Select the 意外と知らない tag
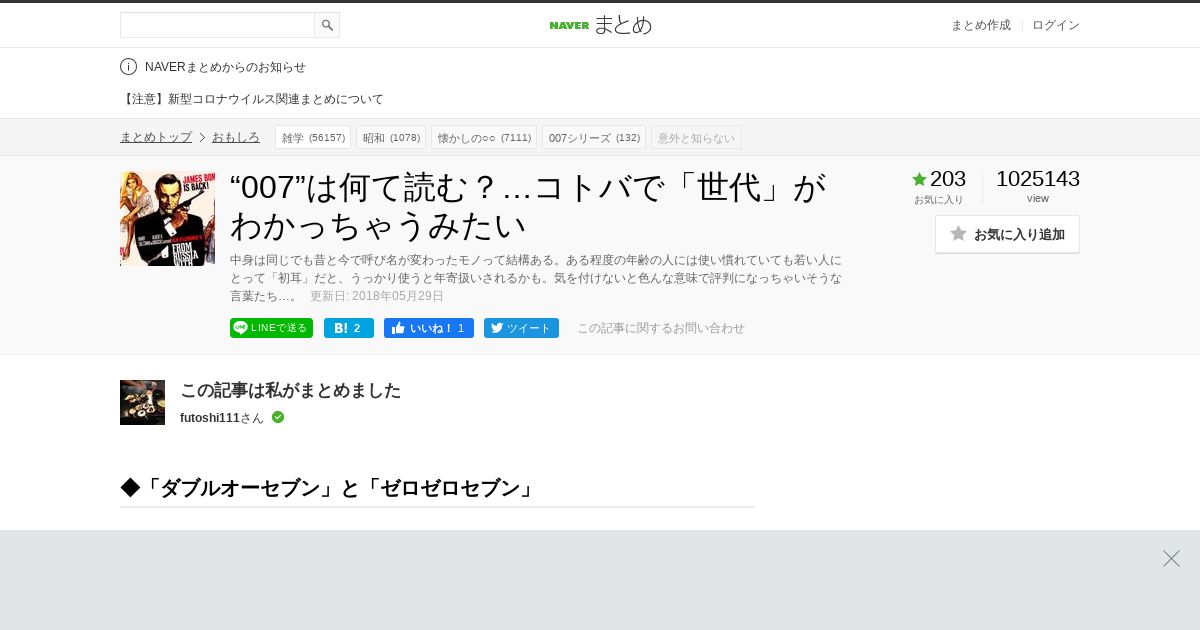 pos(696,137)
